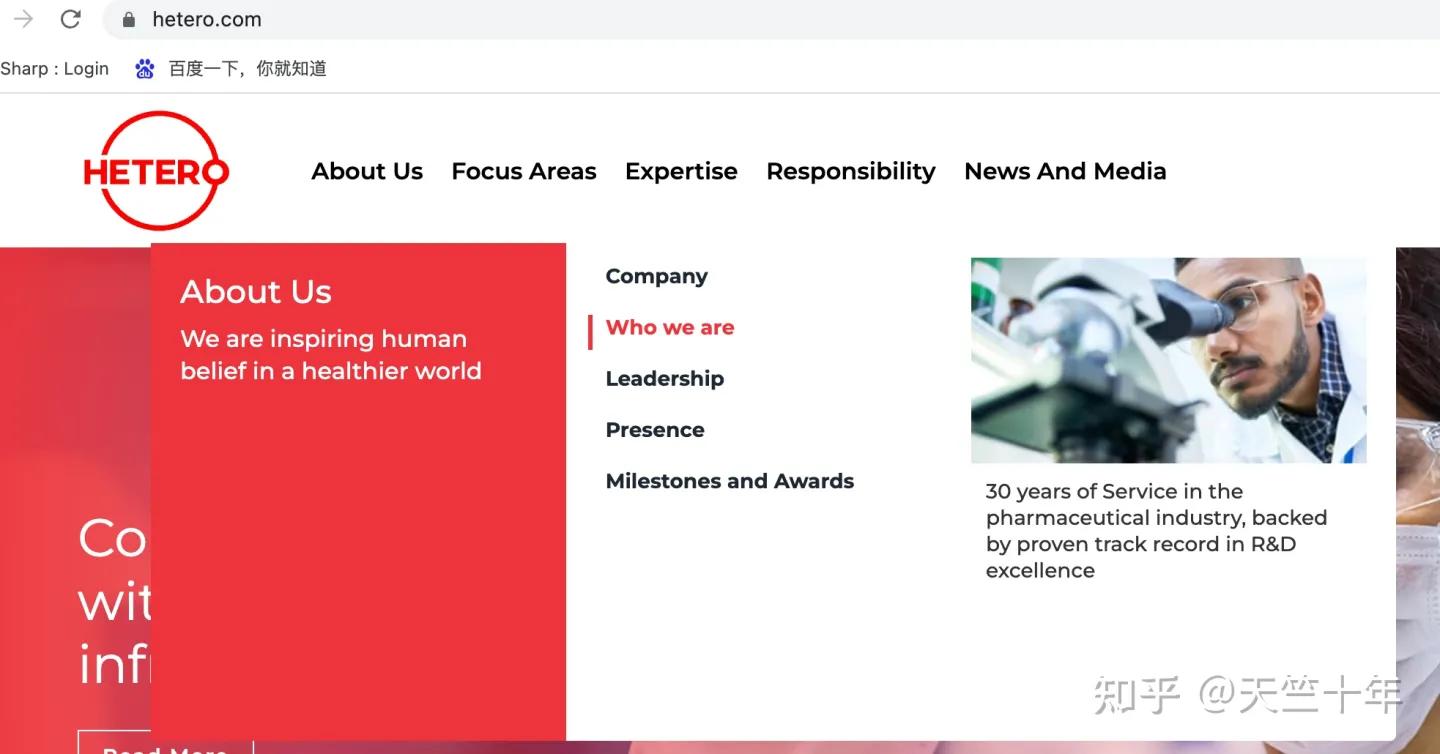The image size is (1440, 754).
Task: Reload the hetero.com page
Action: tap(70, 19)
